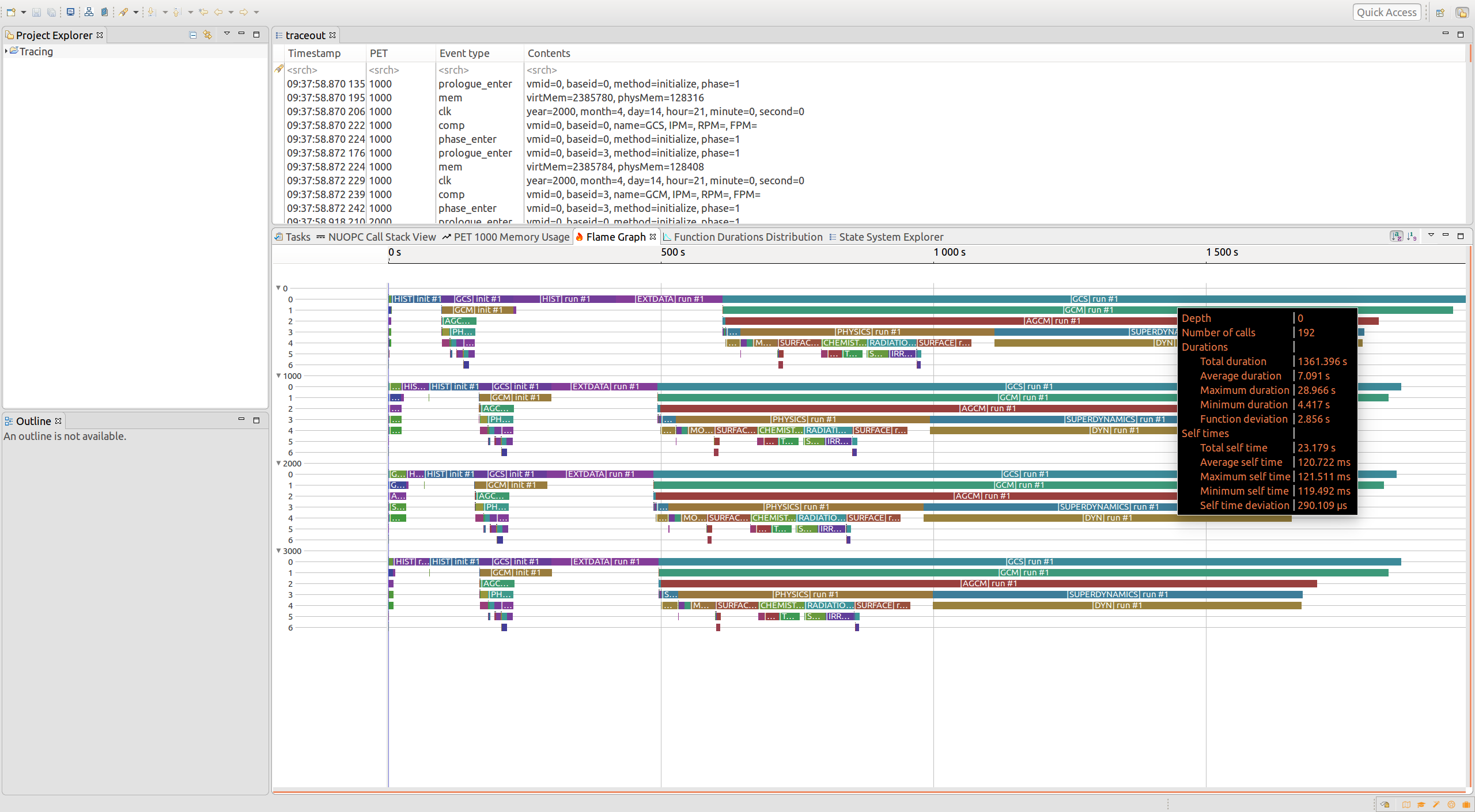1475x812 pixels.
Task: Toggle alphabetical sort in Flame Graph
Action: tap(1396, 236)
